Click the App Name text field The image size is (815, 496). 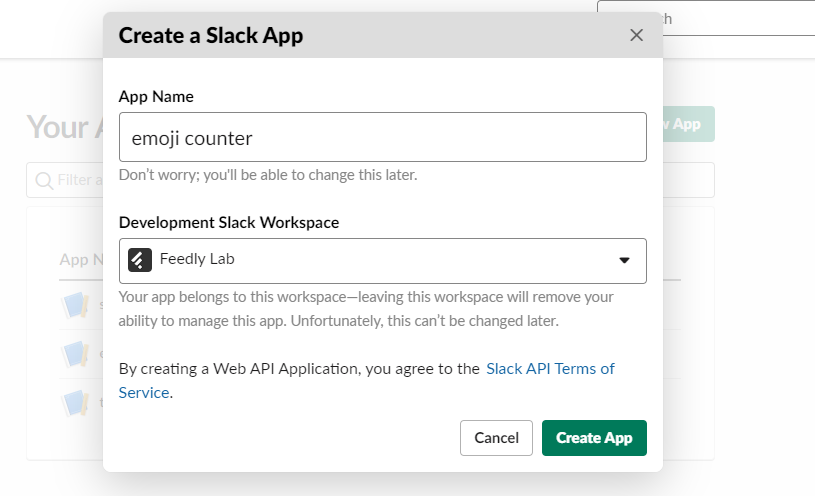pos(382,137)
